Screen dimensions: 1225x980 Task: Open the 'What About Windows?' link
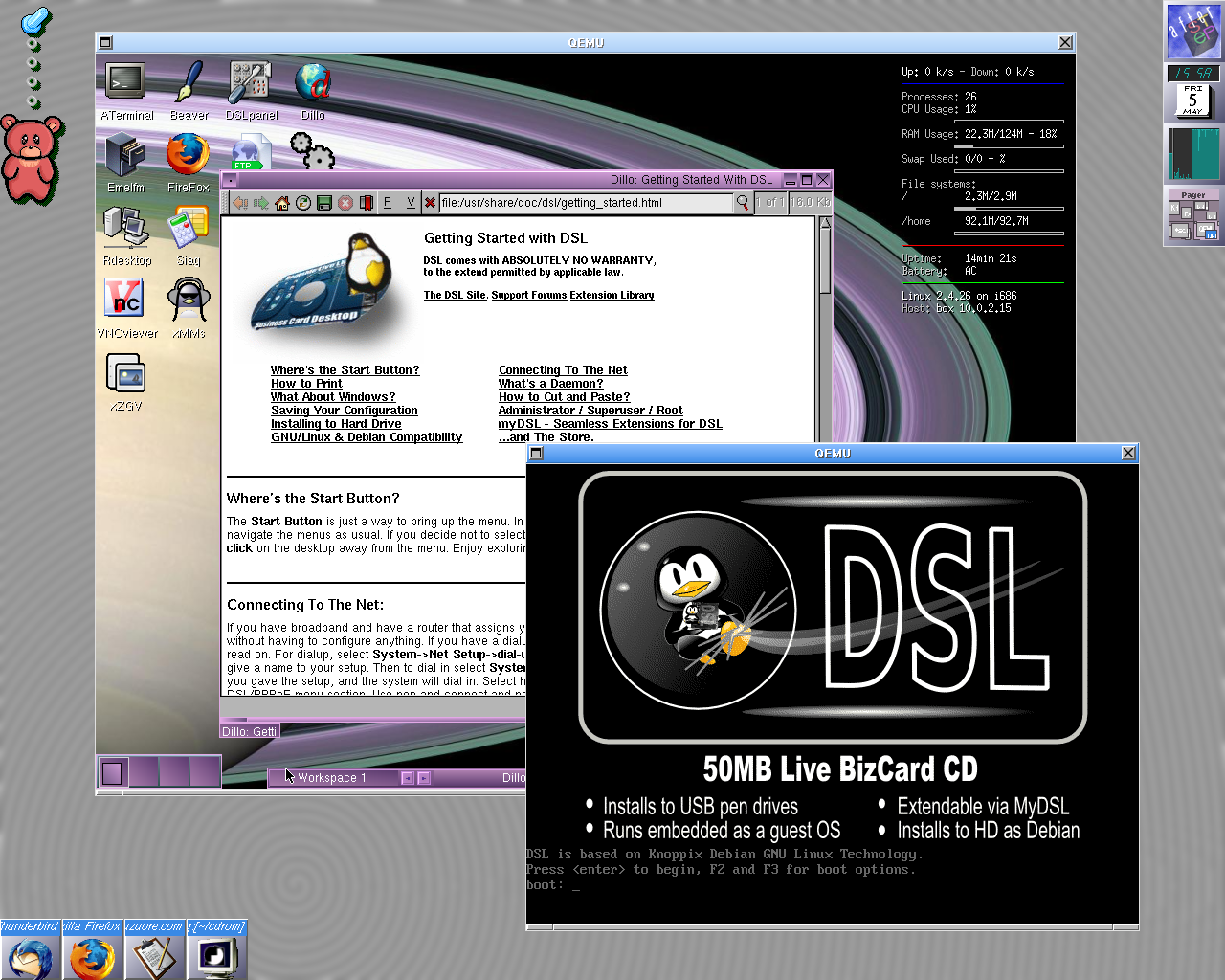[332, 397]
